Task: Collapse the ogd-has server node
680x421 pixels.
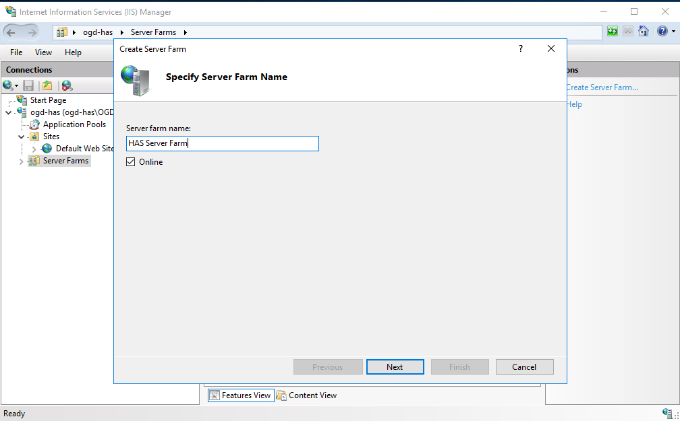Action: coord(8,113)
